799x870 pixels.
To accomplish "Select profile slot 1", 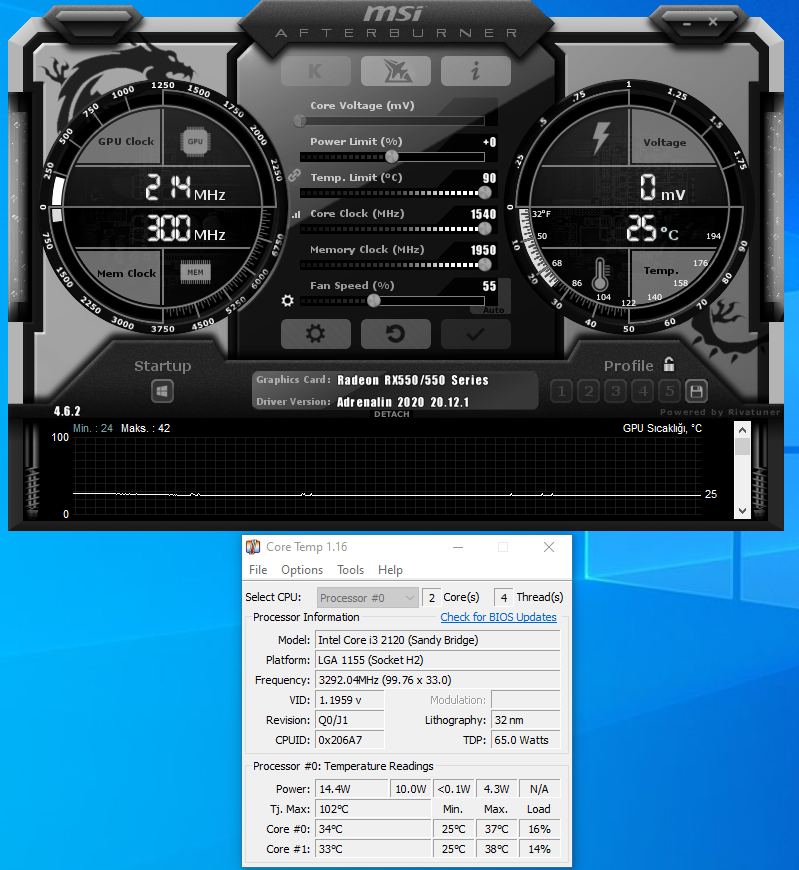I will click(x=562, y=392).
